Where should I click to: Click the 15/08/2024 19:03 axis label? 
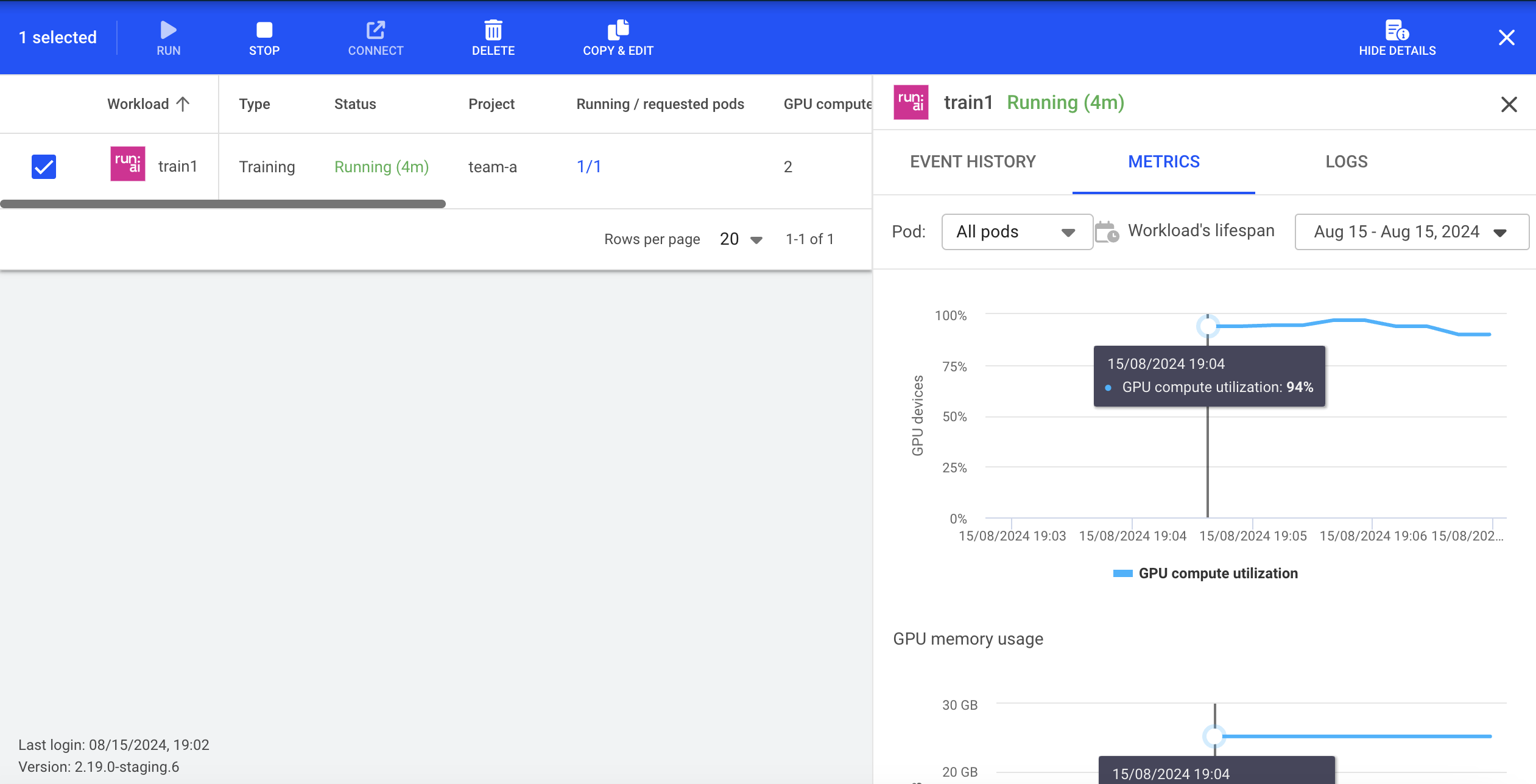point(1012,536)
